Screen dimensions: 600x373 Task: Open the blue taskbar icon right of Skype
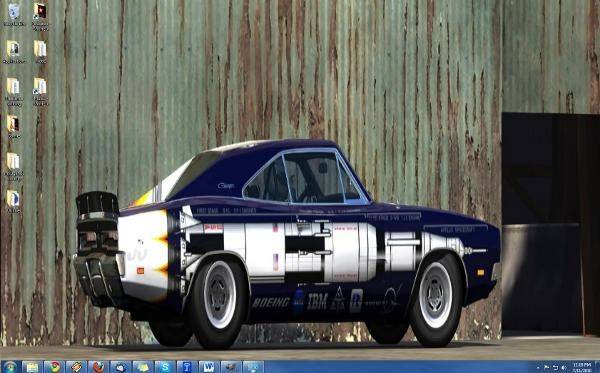pos(187,367)
